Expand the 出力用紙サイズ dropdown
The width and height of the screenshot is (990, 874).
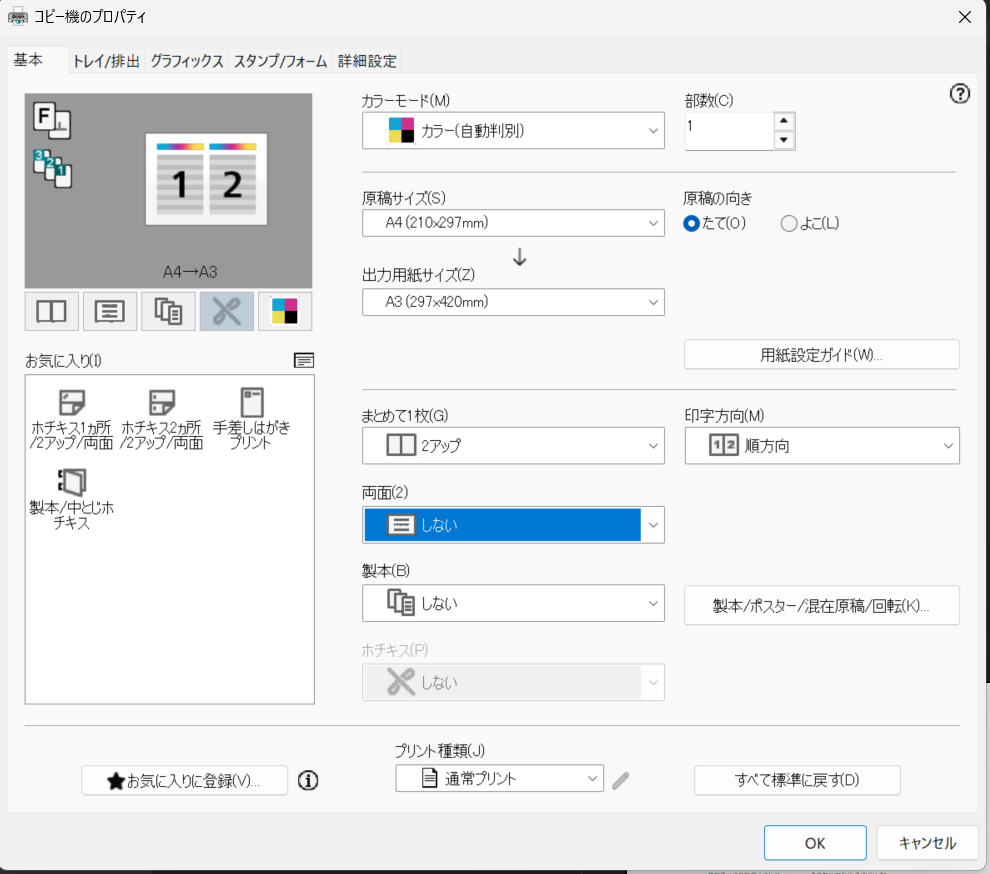coord(513,301)
